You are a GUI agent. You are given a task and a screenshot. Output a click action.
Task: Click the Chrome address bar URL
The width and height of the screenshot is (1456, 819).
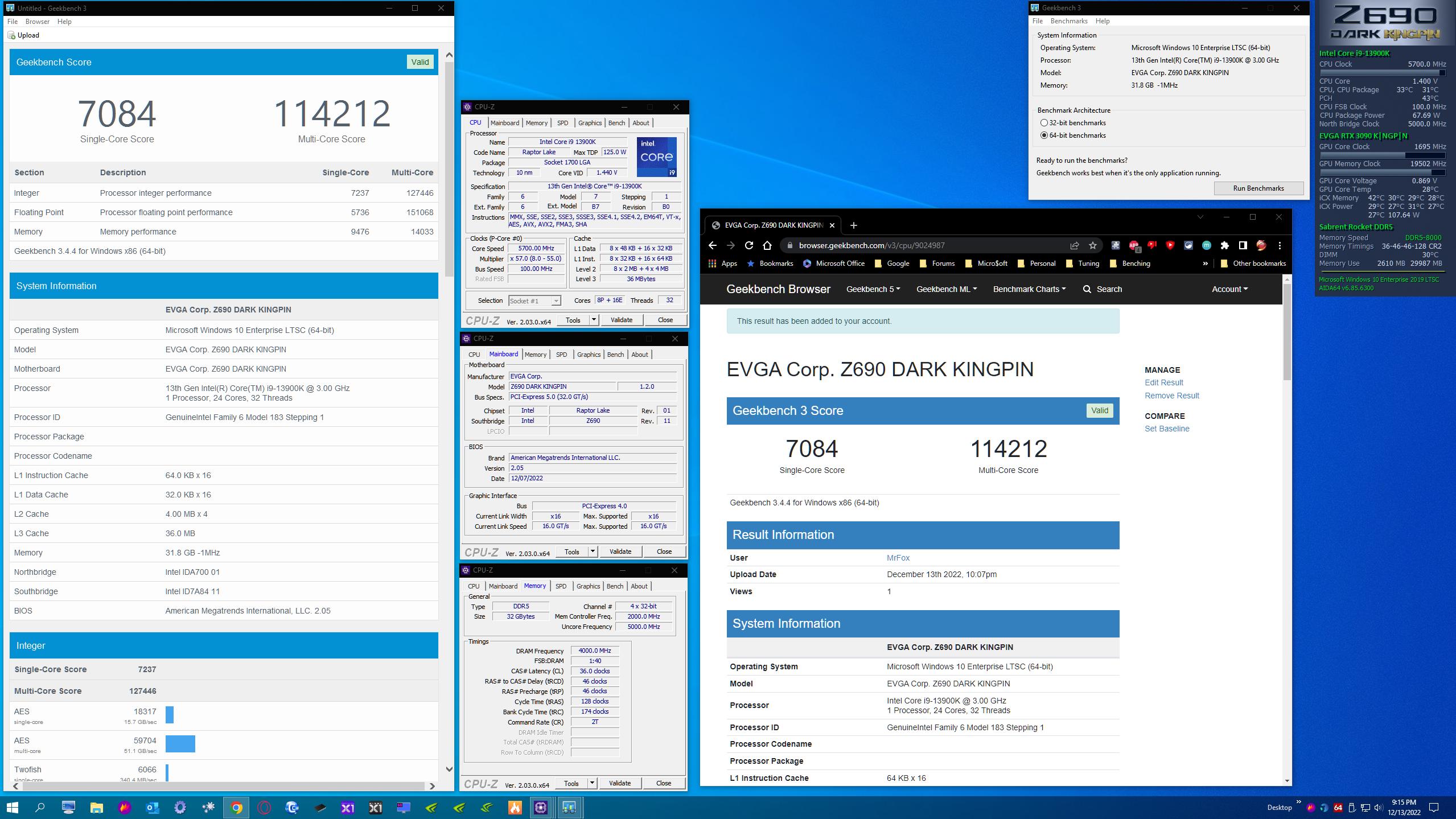[x=871, y=246]
